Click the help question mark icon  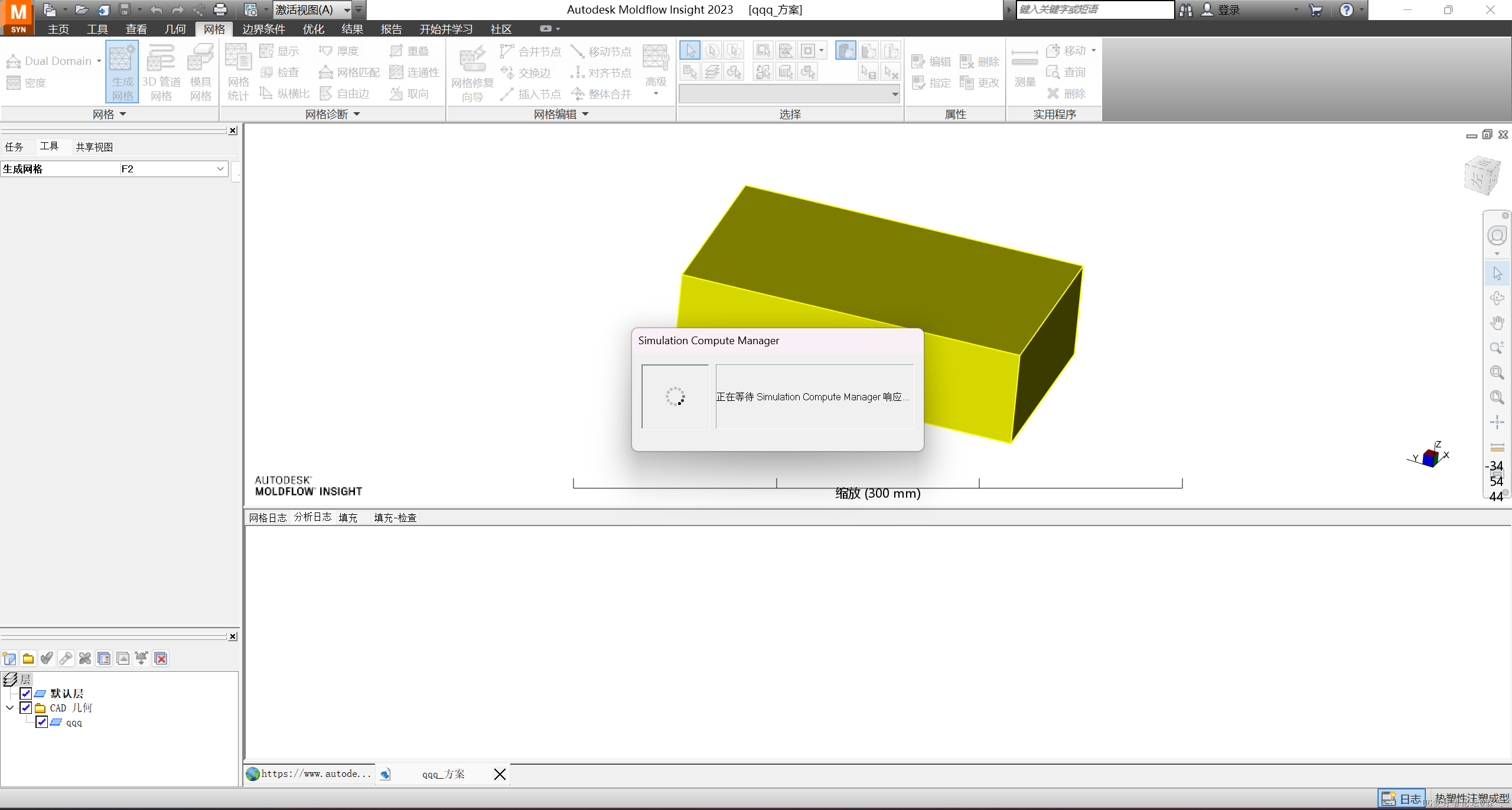point(1346,9)
